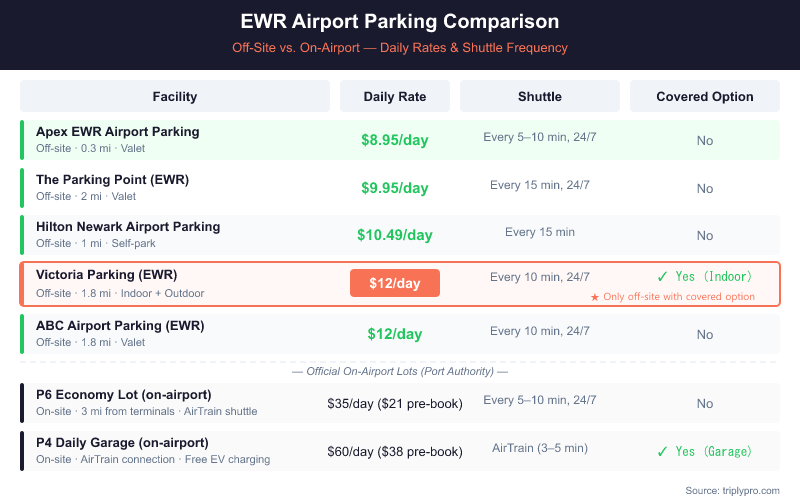Open the P4 Daily Garage (on-airport) entry
Screen dimensions: 800x500
click(x=122, y=442)
